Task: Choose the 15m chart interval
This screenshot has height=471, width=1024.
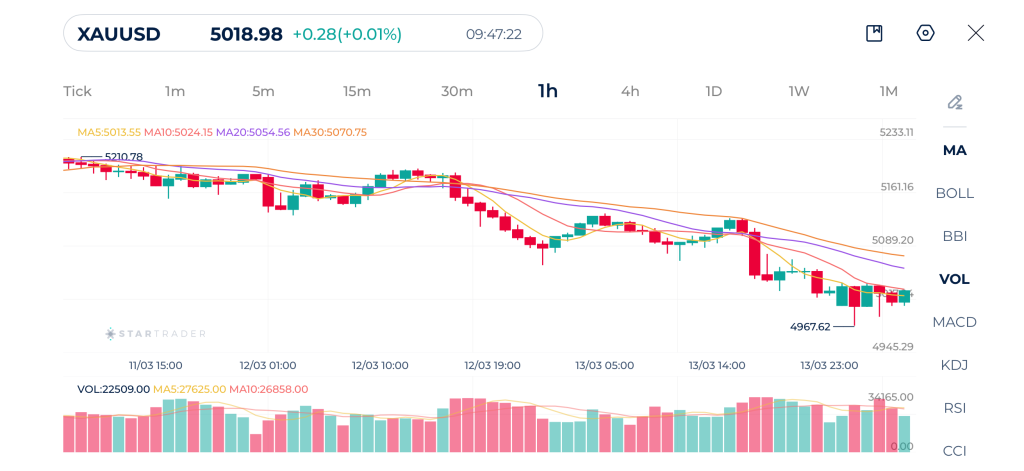Action: pos(357,91)
